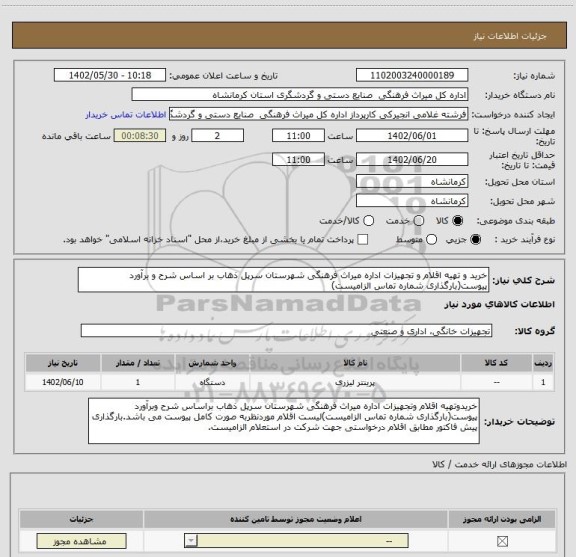Click the announcement date field 1402/05/30 - 10:18
Viewport: 576px width, 557px height.
pos(110,75)
